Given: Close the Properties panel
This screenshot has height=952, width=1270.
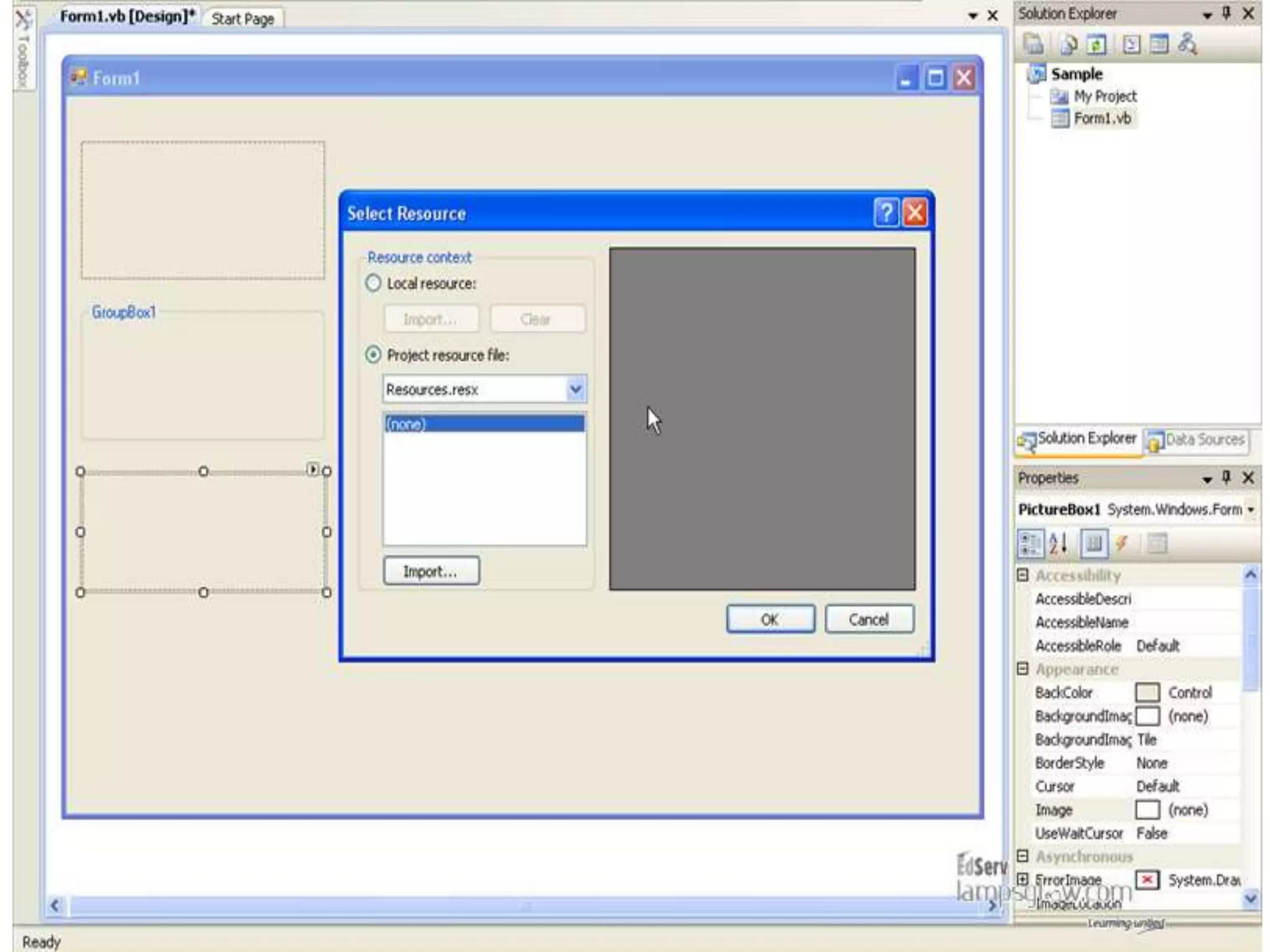Looking at the screenshot, I should tap(1248, 477).
